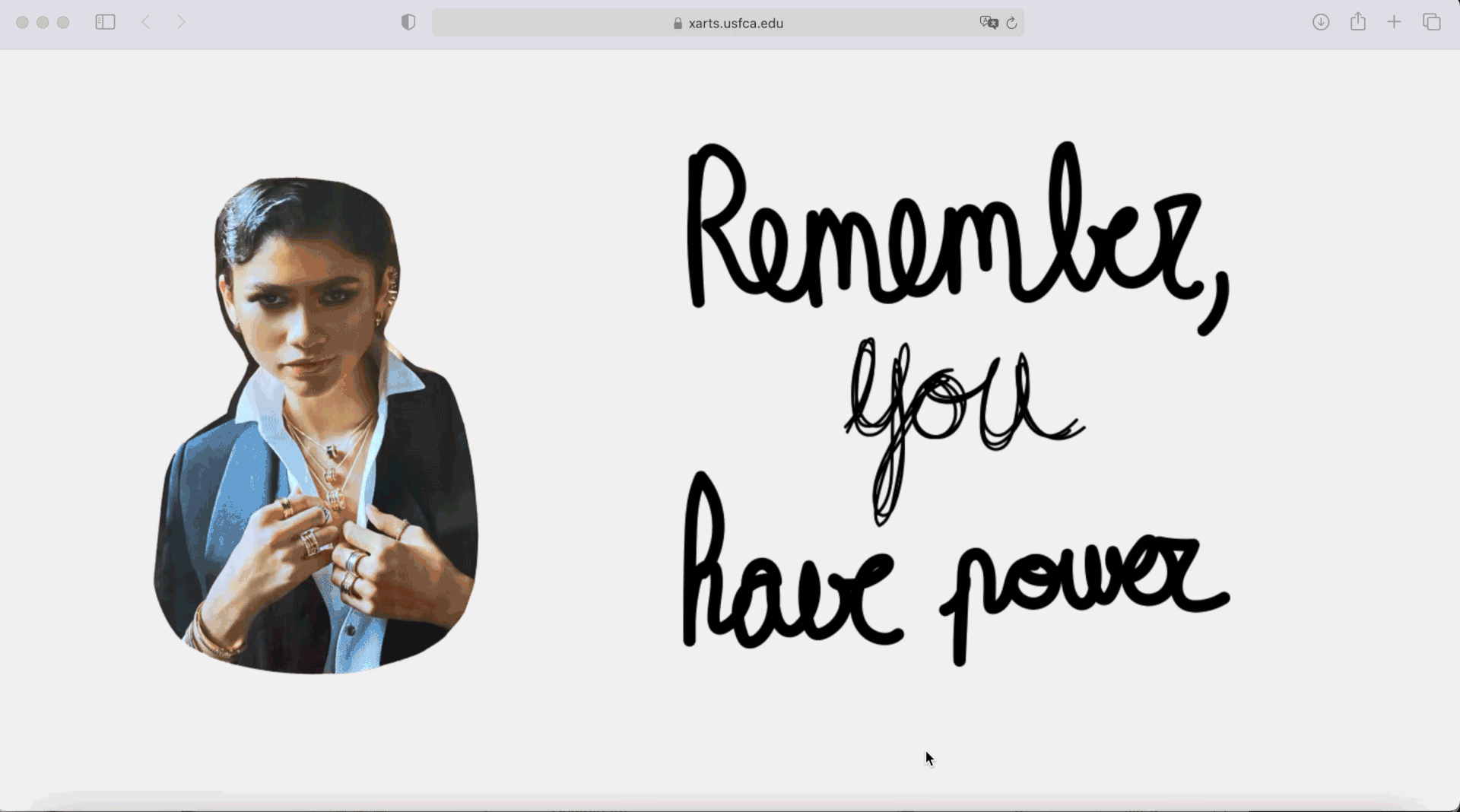Go forward to the next page
This screenshot has height=812, width=1460.
pyautogui.click(x=181, y=23)
